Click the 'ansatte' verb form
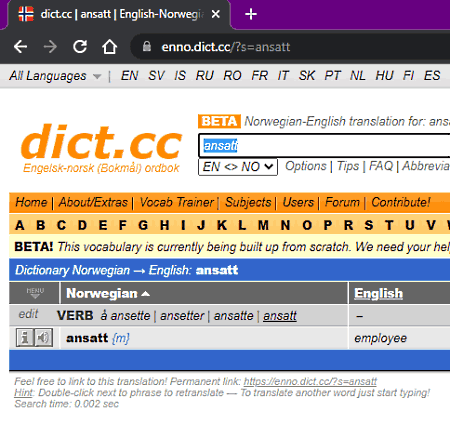The width and height of the screenshot is (450, 435). coord(233,316)
